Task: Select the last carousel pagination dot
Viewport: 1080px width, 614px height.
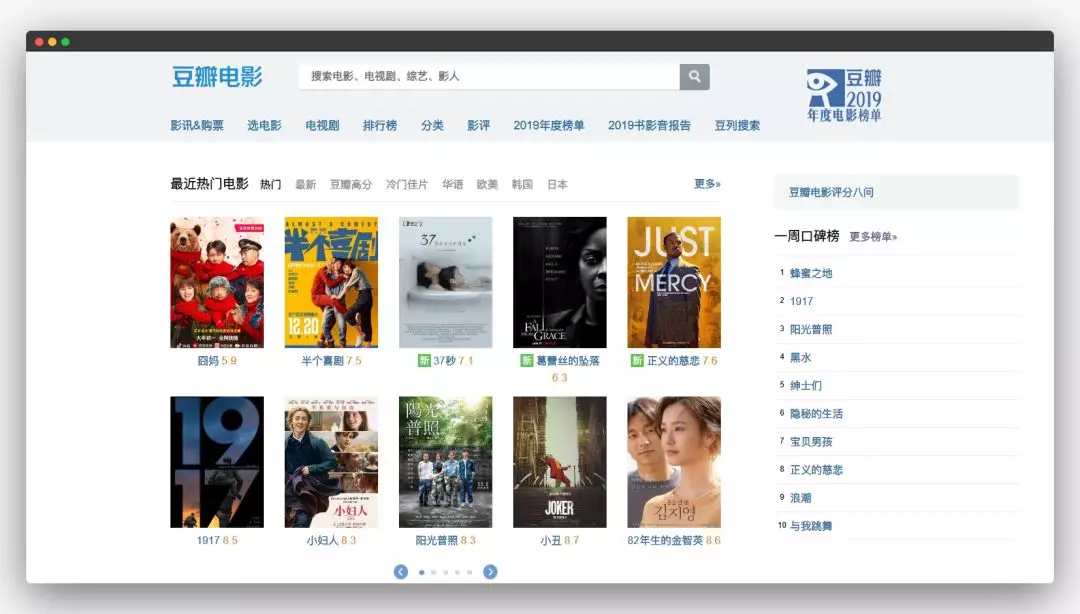Action: click(x=470, y=573)
